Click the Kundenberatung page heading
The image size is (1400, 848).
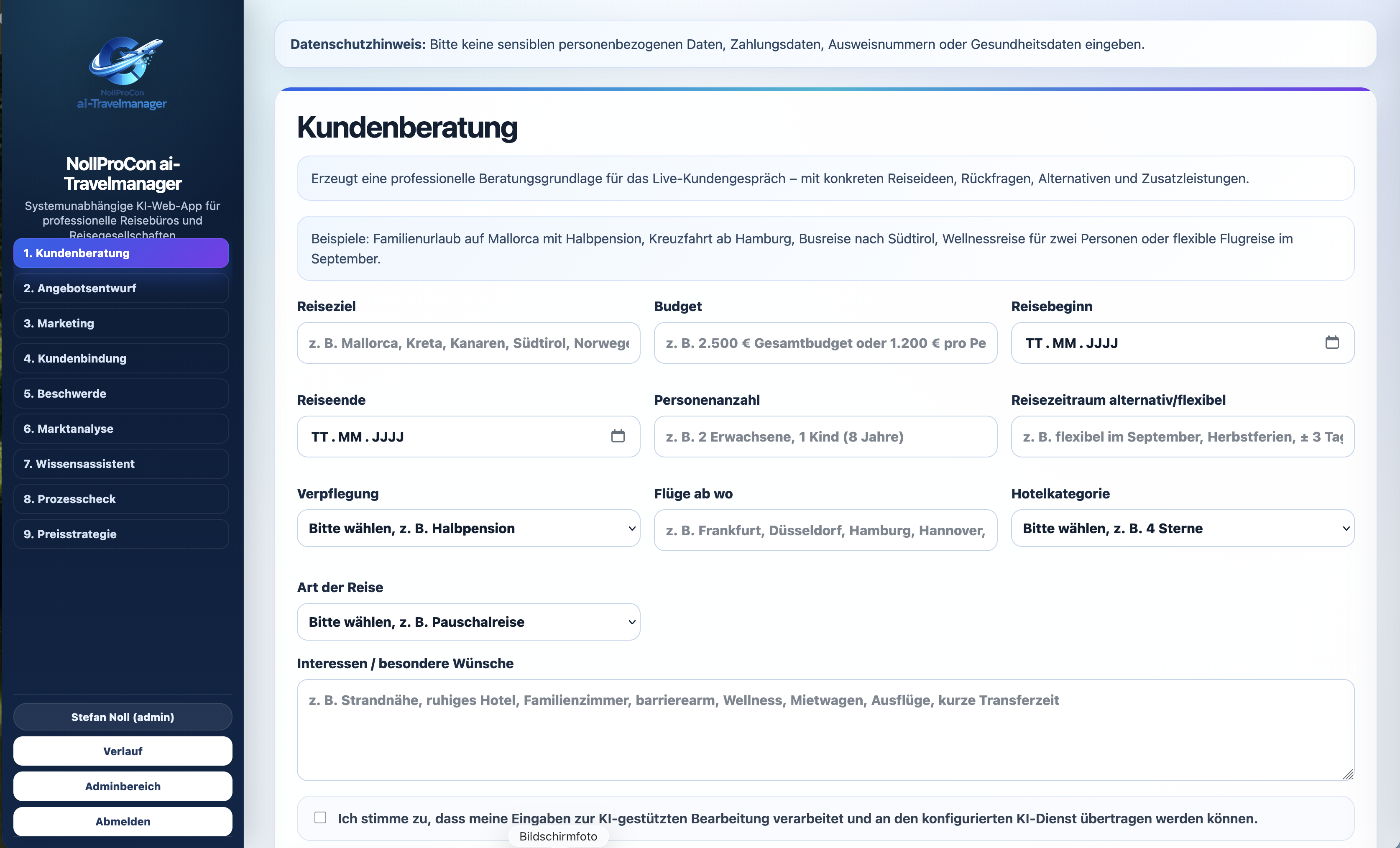407,127
